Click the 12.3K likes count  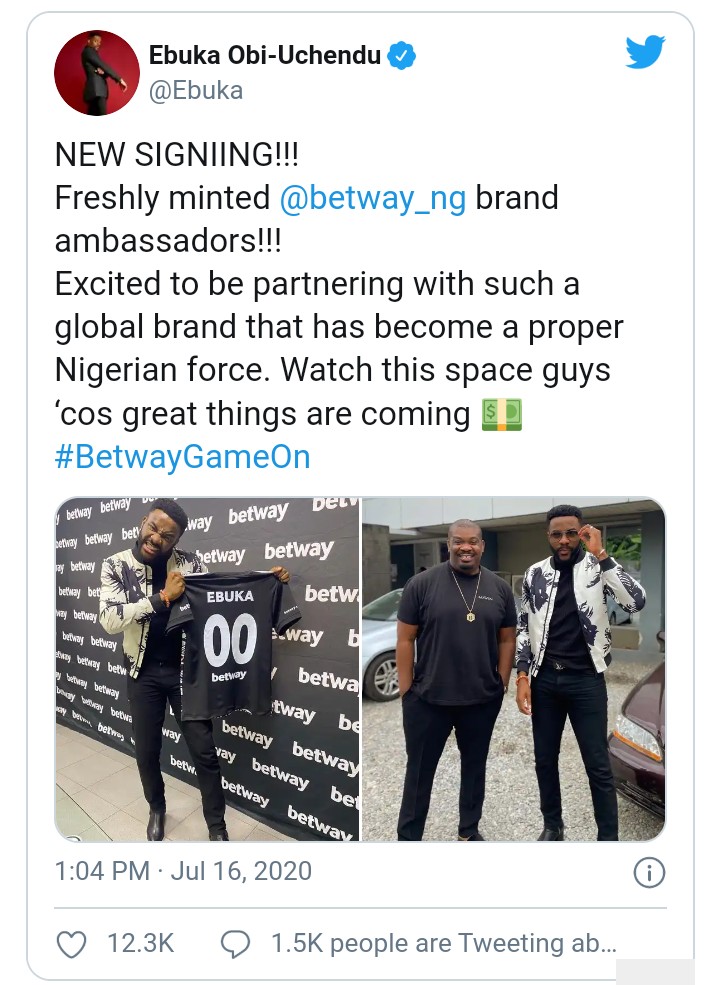click(142, 942)
